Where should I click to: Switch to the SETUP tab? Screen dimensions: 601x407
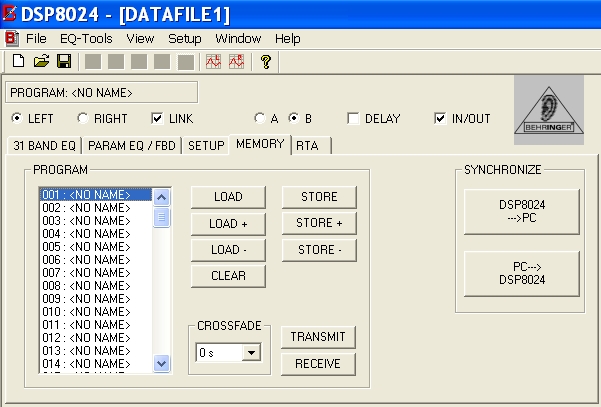(206, 146)
